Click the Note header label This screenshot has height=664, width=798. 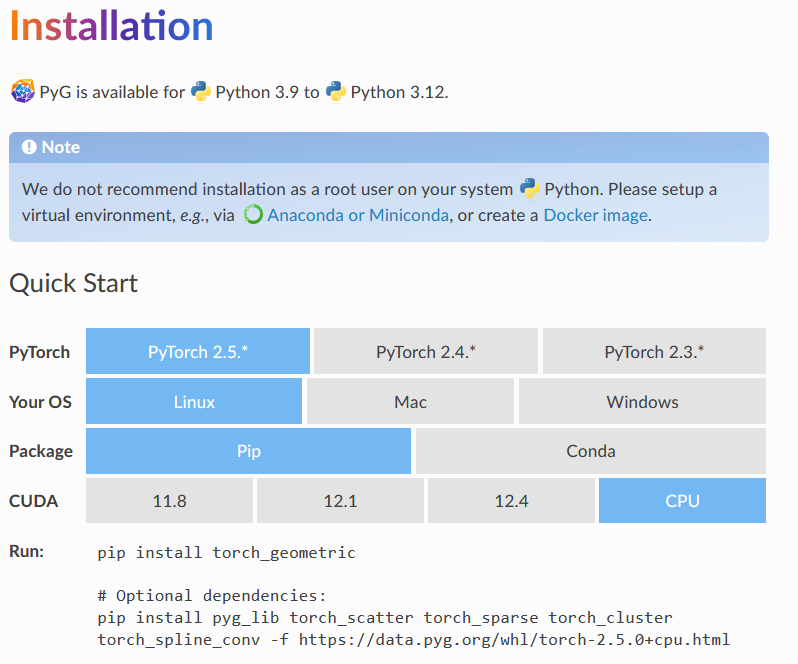[x=61, y=147]
